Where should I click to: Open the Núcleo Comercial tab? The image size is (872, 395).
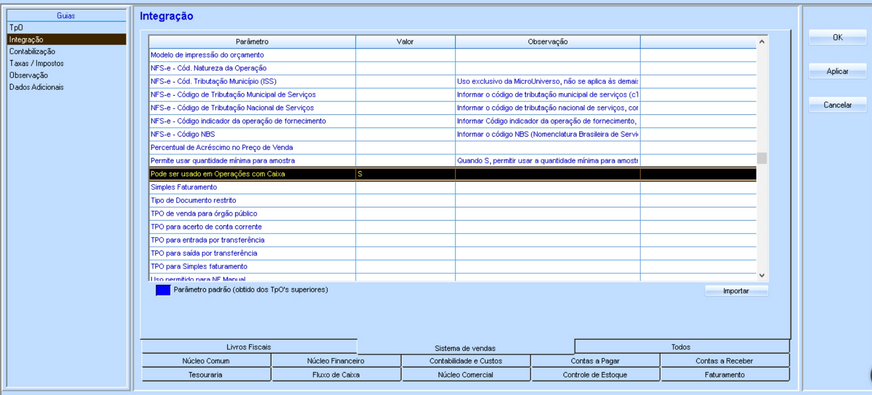[466, 375]
